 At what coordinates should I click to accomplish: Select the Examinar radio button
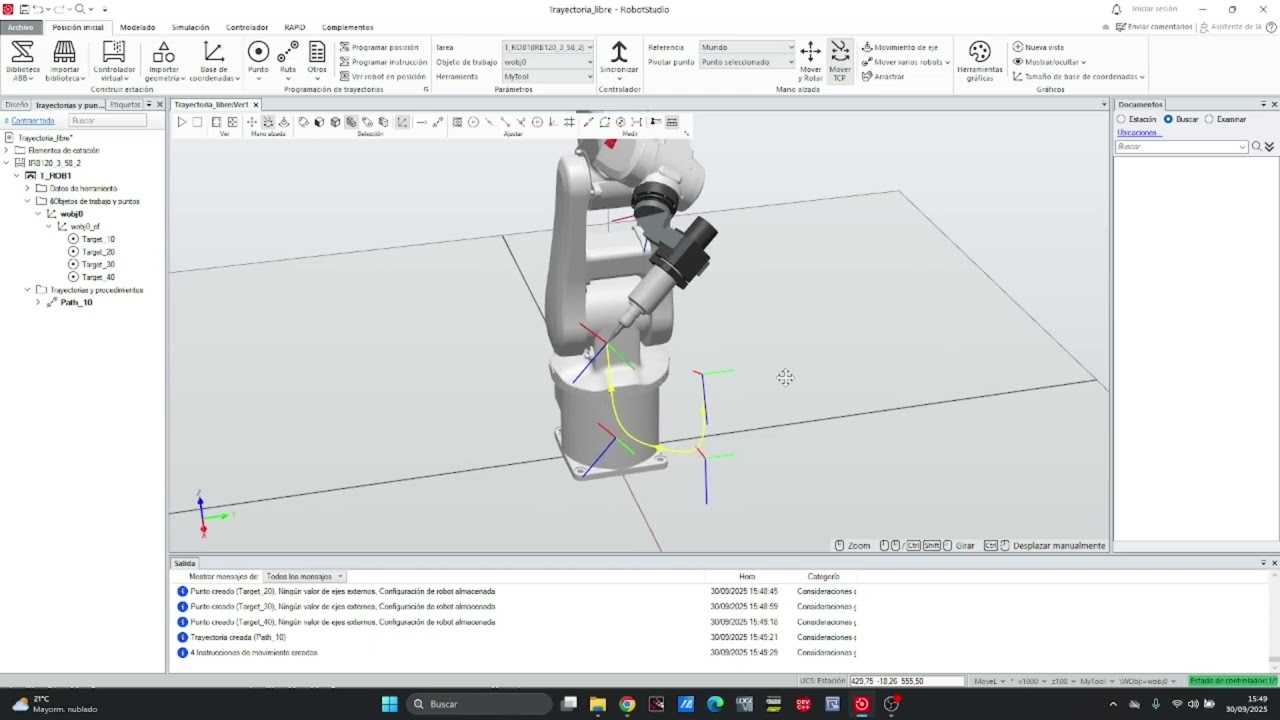tap(1209, 119)
